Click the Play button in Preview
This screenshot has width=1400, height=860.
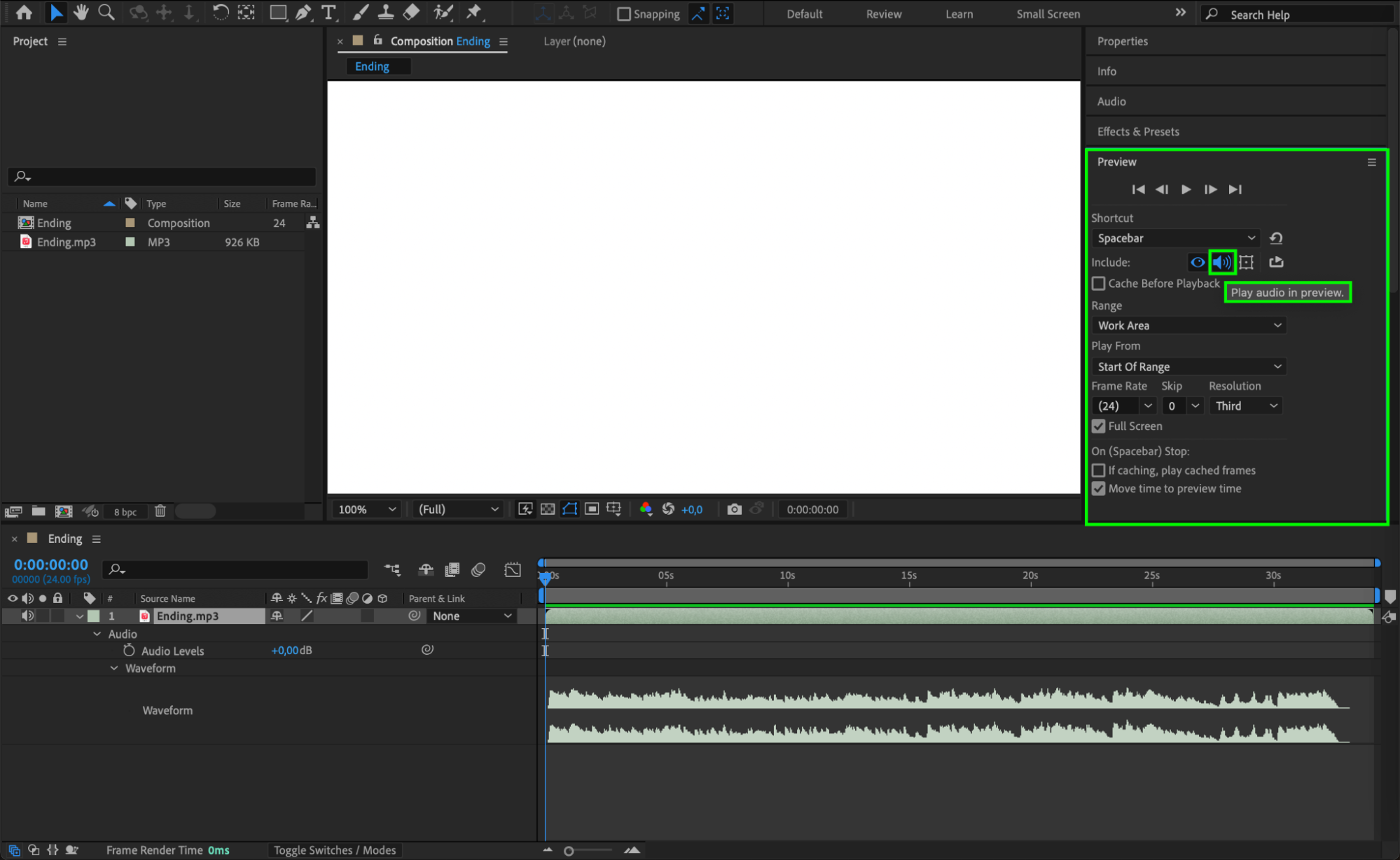point(1186,189)
